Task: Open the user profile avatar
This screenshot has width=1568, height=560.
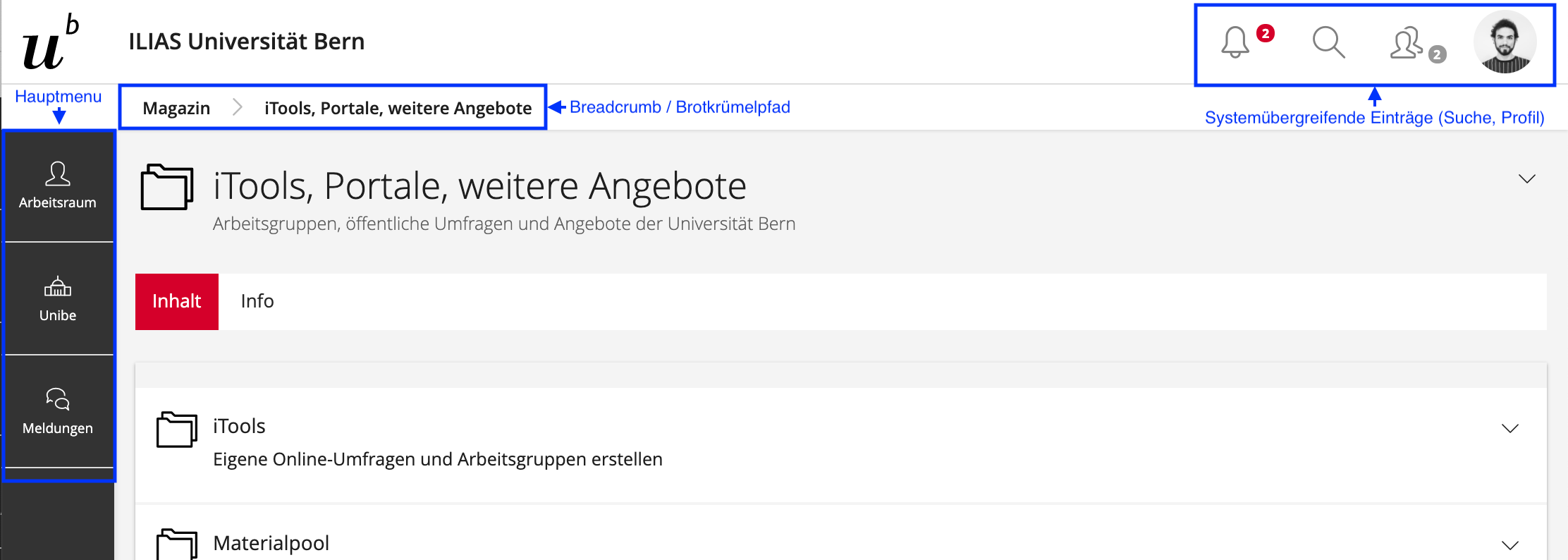Action: [x=1505, y=42]
